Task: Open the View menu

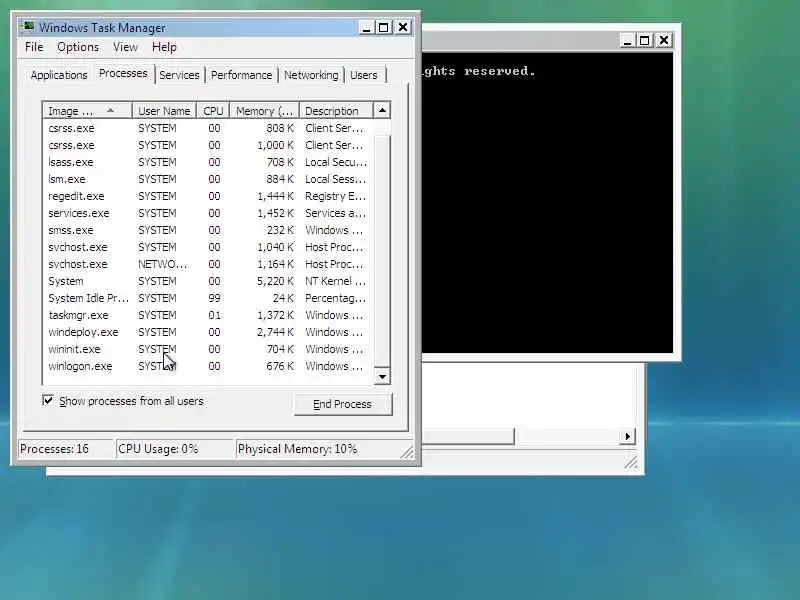Action: point(126,47)
